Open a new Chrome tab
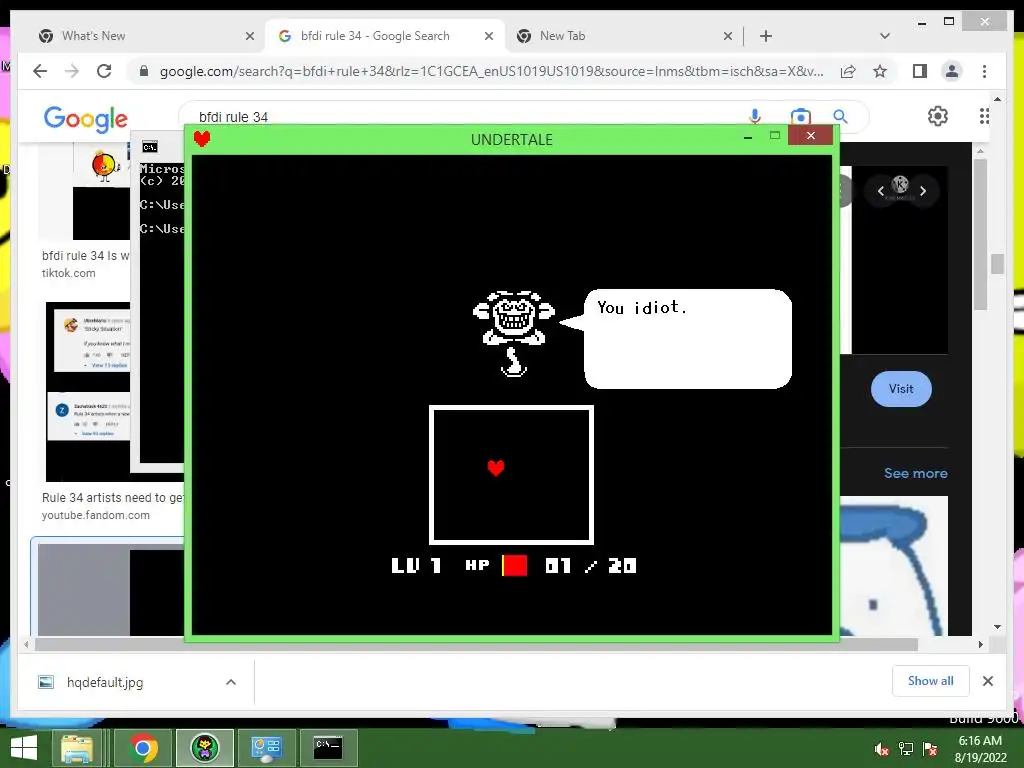This screenshot has height=768, width=1024. click(766, 36)
